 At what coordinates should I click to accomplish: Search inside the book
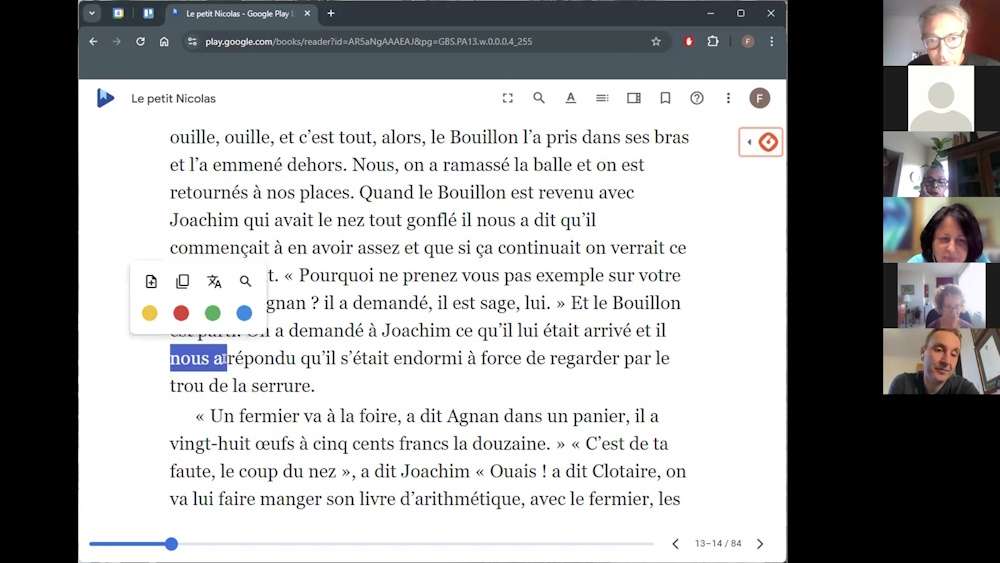pos(539,98)
